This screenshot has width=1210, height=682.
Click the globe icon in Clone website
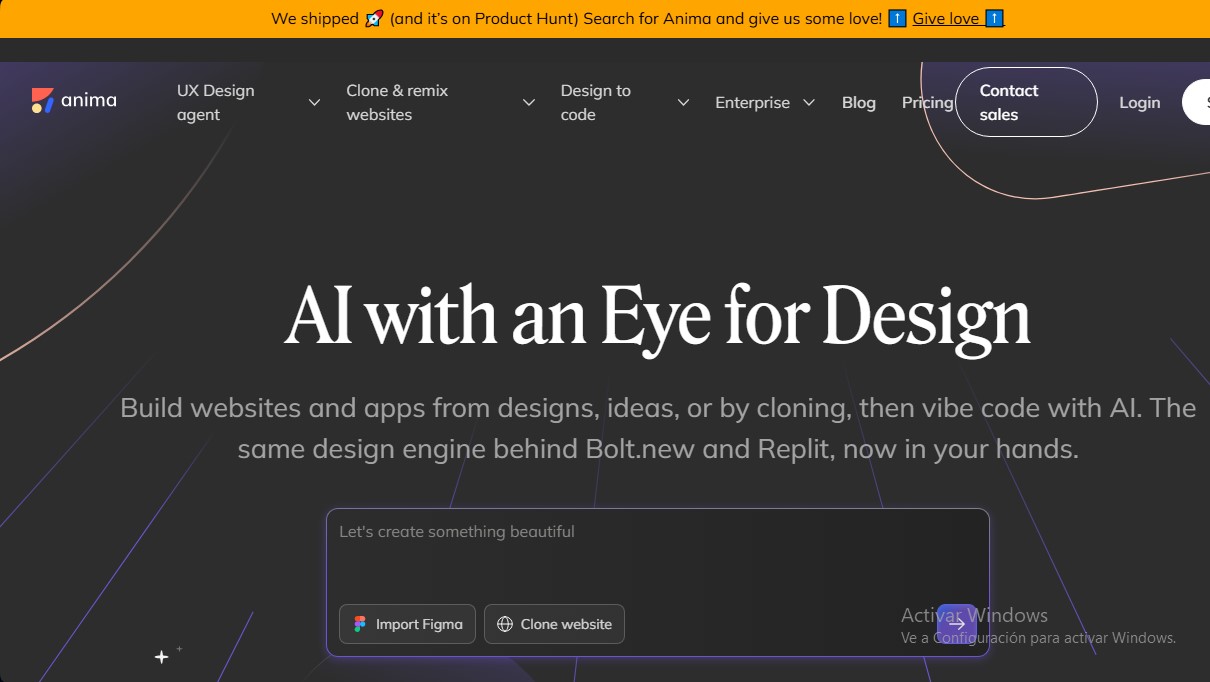coord(505,624)
